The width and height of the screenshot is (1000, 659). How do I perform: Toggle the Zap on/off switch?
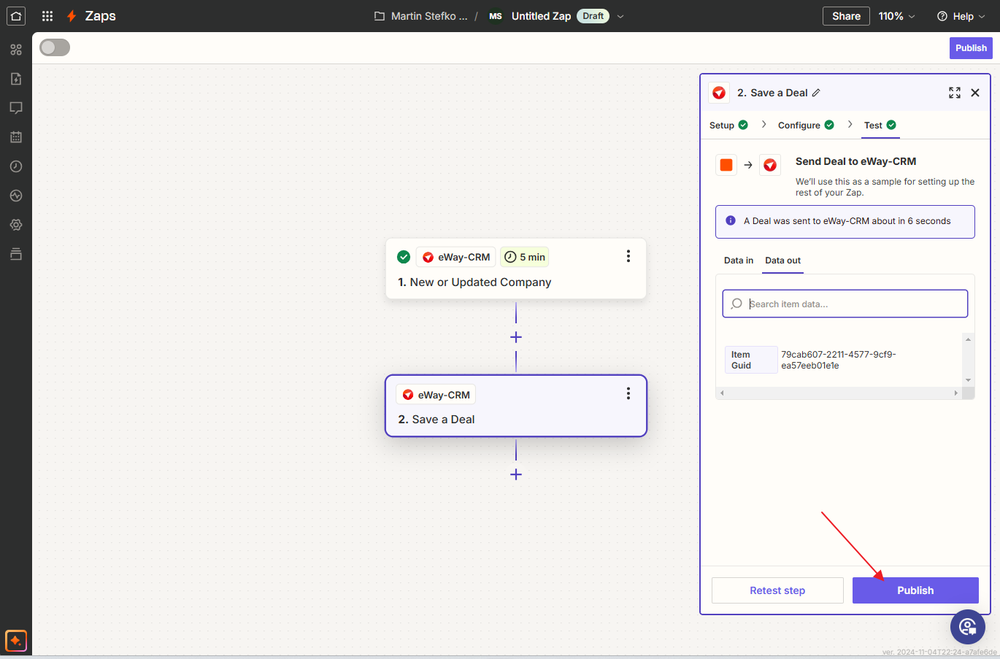click(x=55, y=47)
